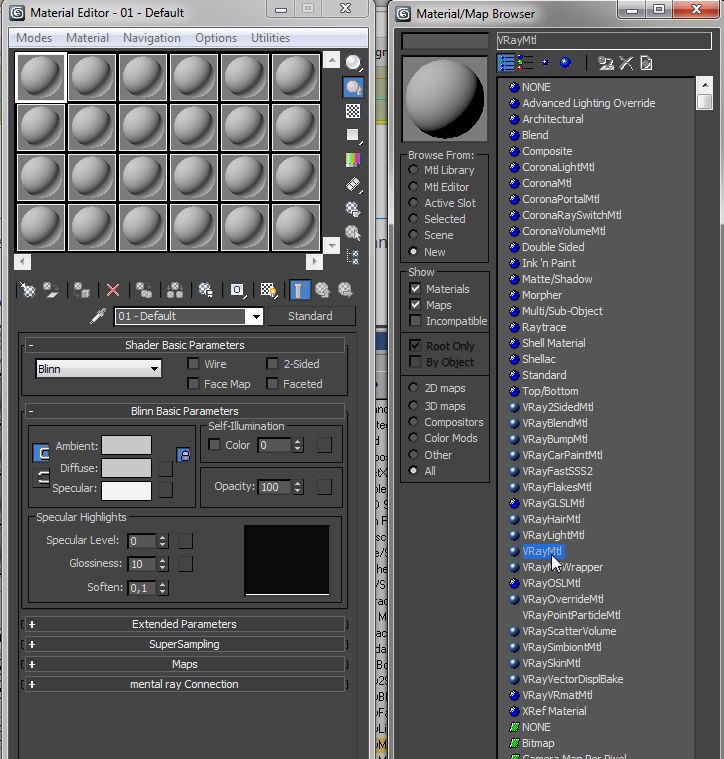Image resolution: width=724 pixels, height=759 pixels.
Task: Click the Get Material icon
Action: point(28,290)
